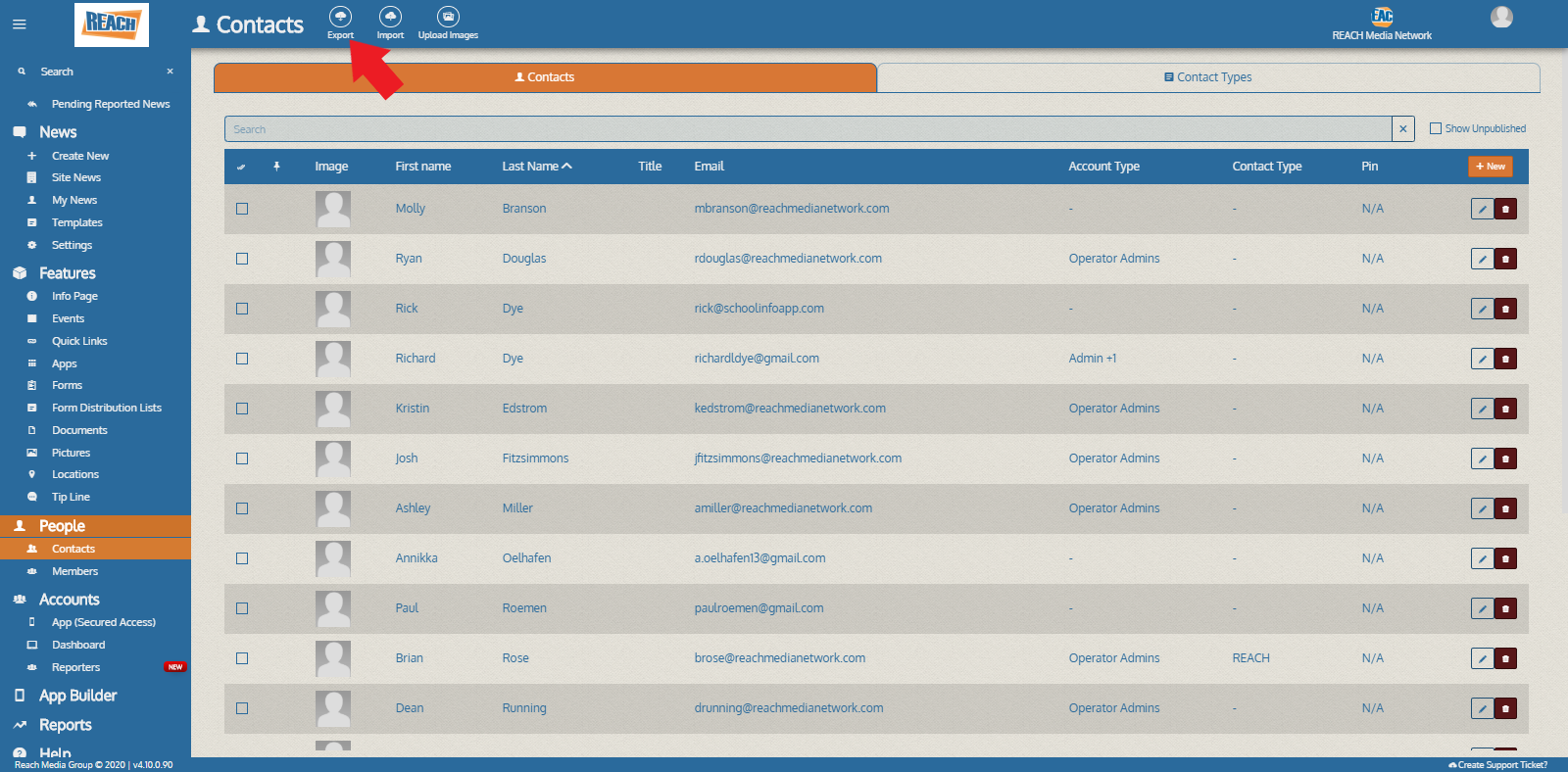Viewport: 1568px width, 772px height.
Task: Tick the checkbox for Rick Dye
Action: [242, 309]
